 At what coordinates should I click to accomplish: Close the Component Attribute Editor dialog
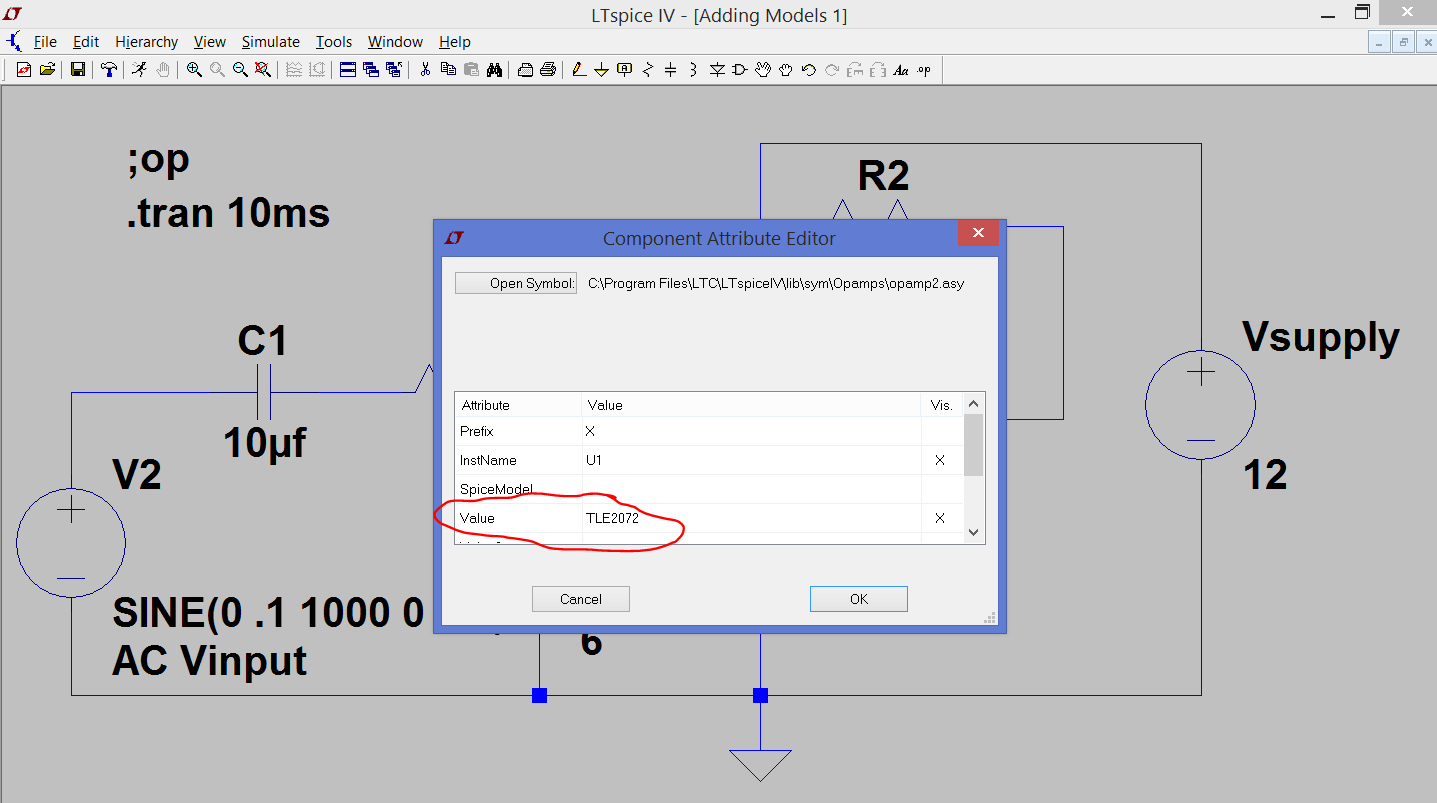coord(978,233)
